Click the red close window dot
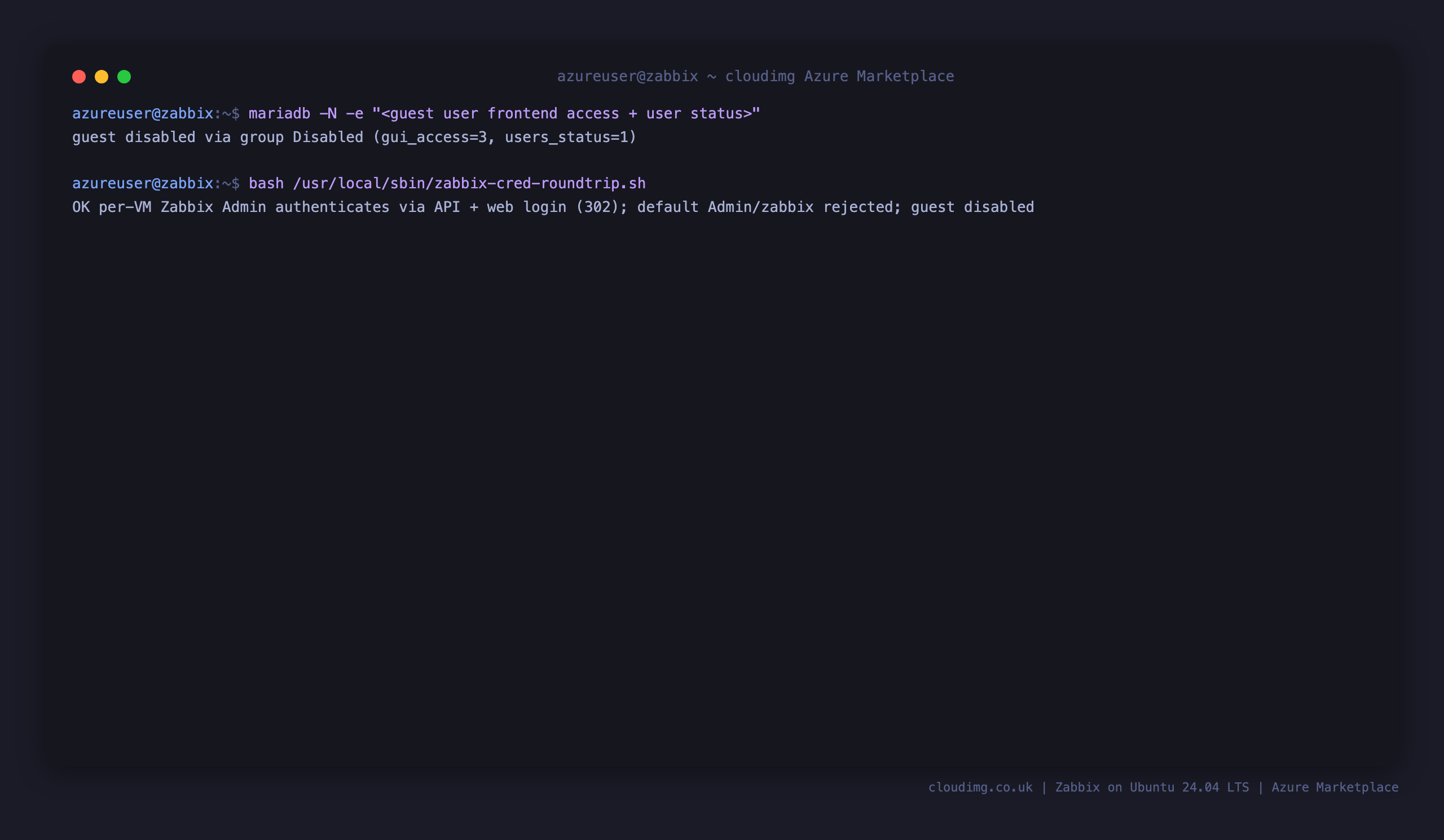1444x840 pixels. pyautogui.click(x=79, y=77)
